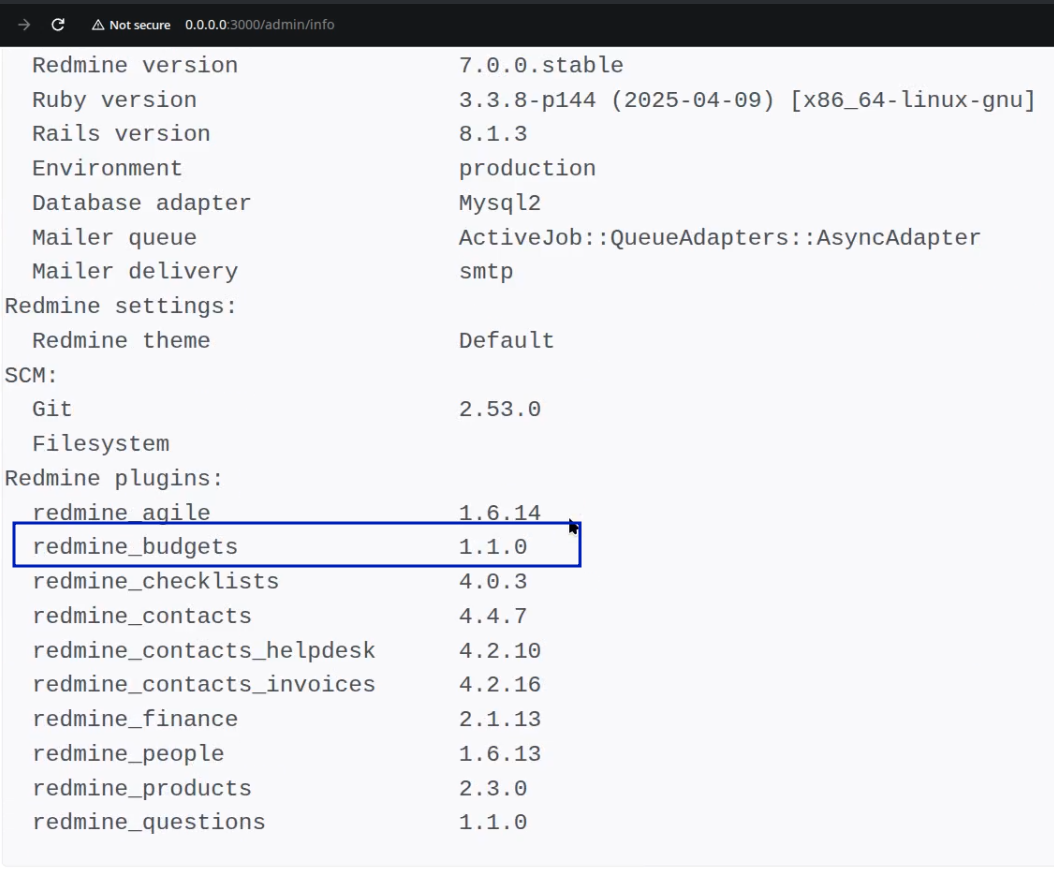1054x883 pixels.
Task: Select the 'Redmine version' label
Action: point(135,65)
